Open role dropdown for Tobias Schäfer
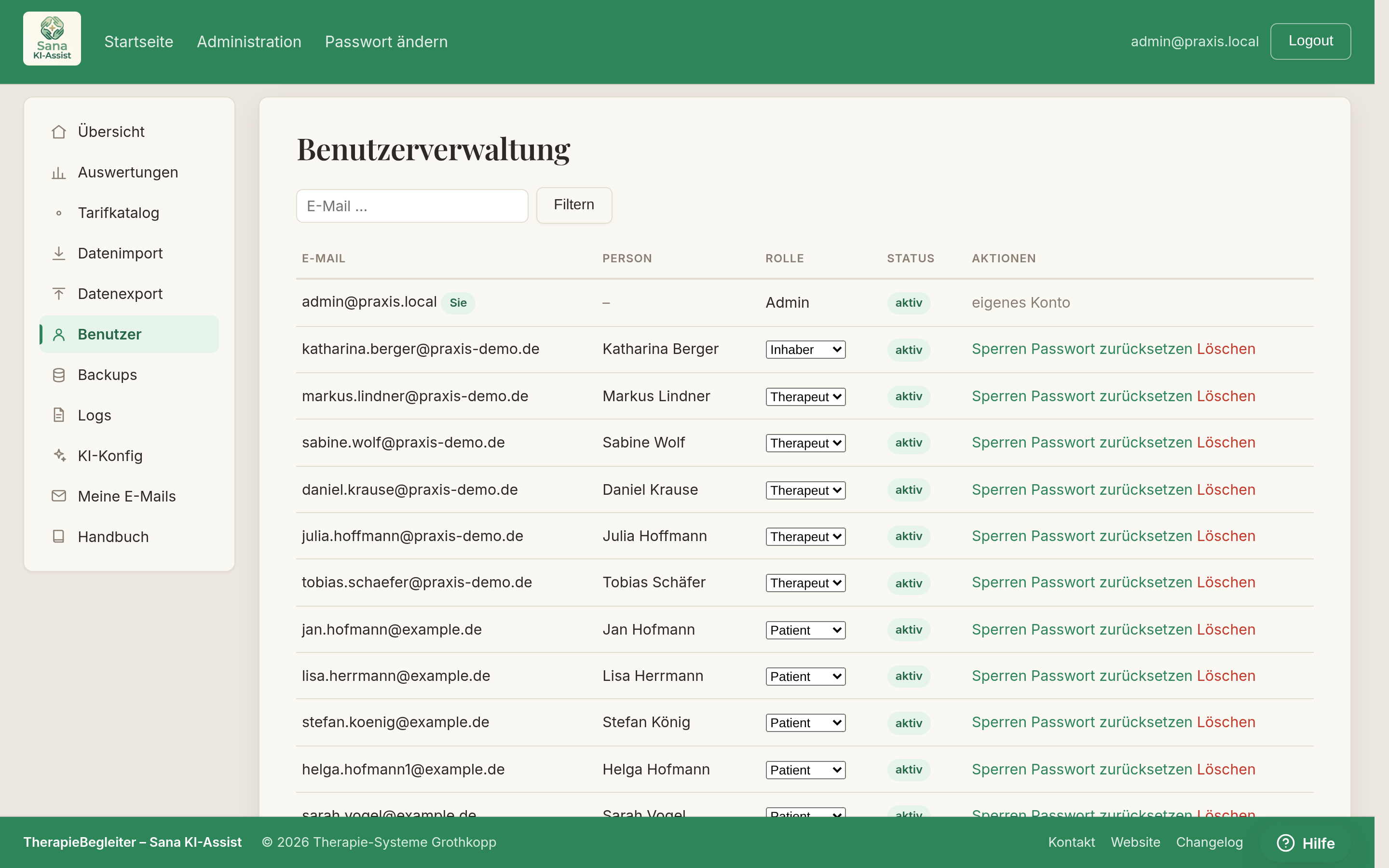 click(x=805, y=583)
